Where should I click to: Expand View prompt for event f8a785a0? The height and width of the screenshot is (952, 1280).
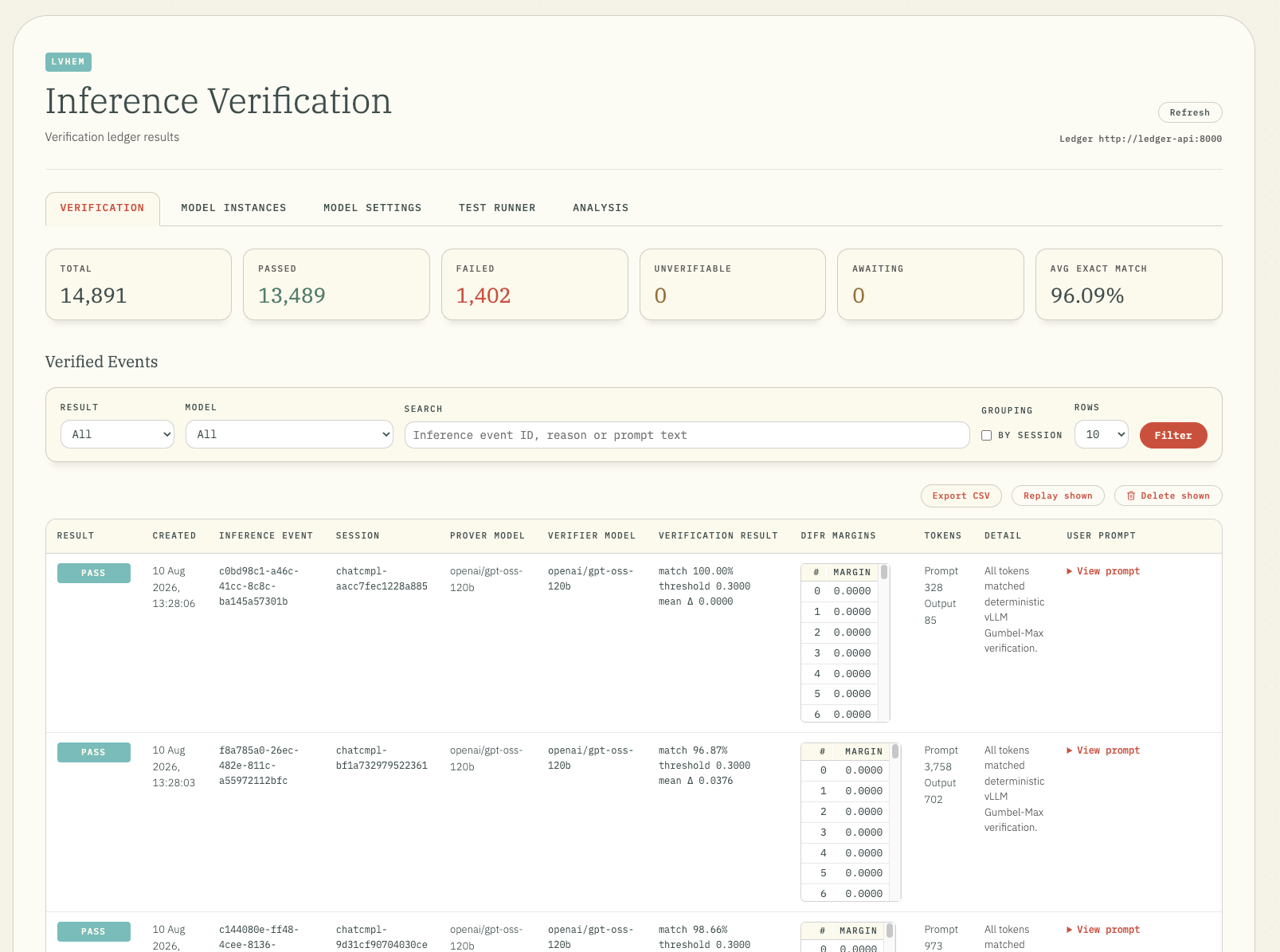tap(1103, 750)
